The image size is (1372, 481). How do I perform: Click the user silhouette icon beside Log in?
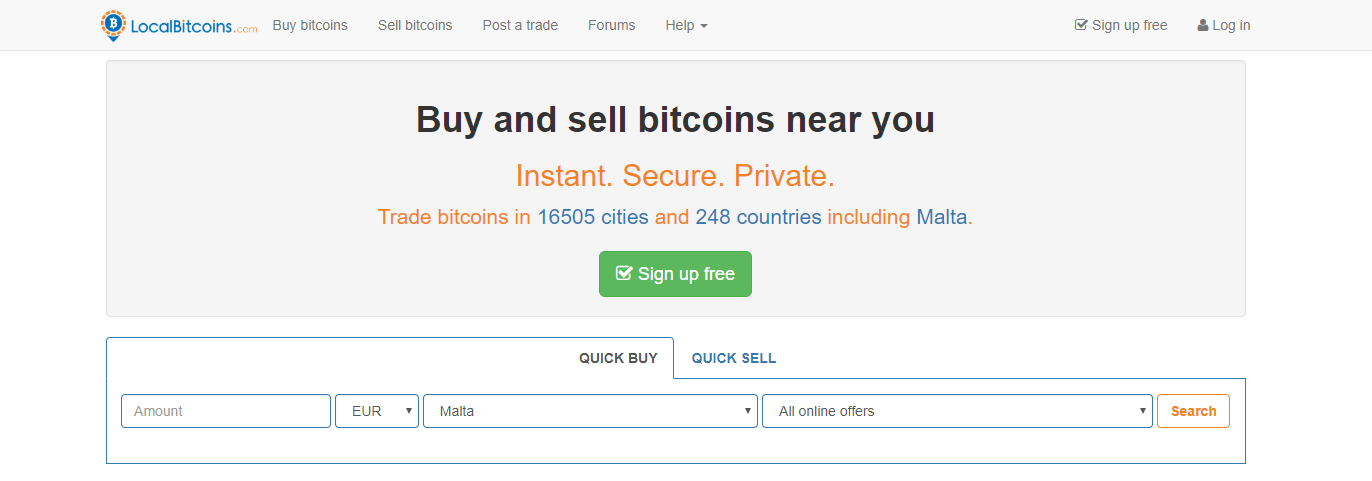pos(1203,25)
